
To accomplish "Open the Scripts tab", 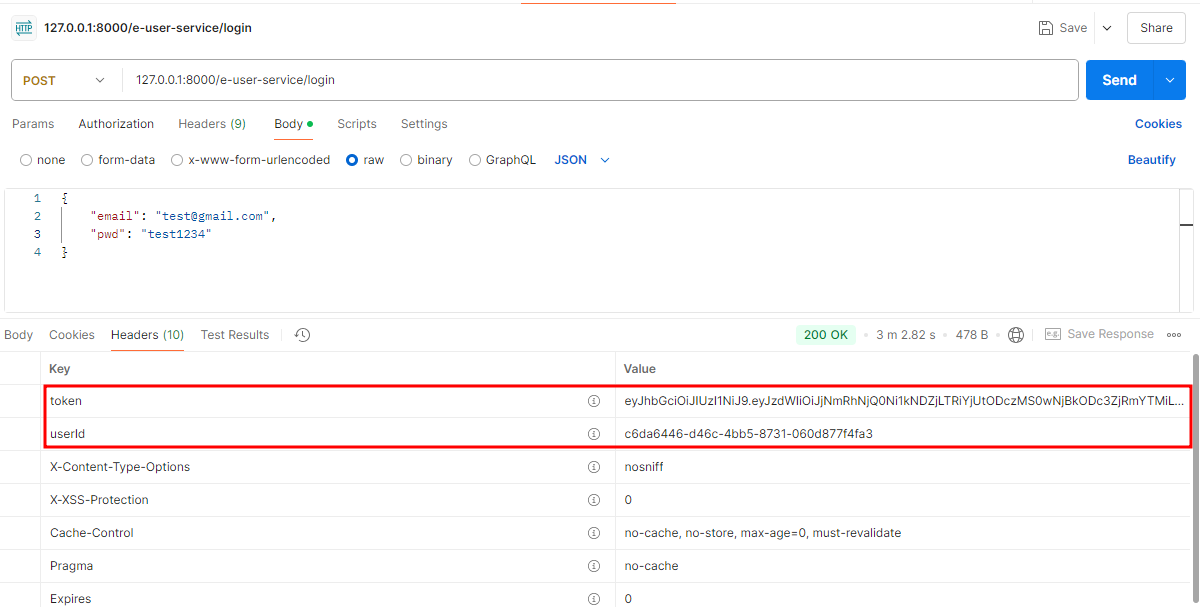I will point(357,124).
